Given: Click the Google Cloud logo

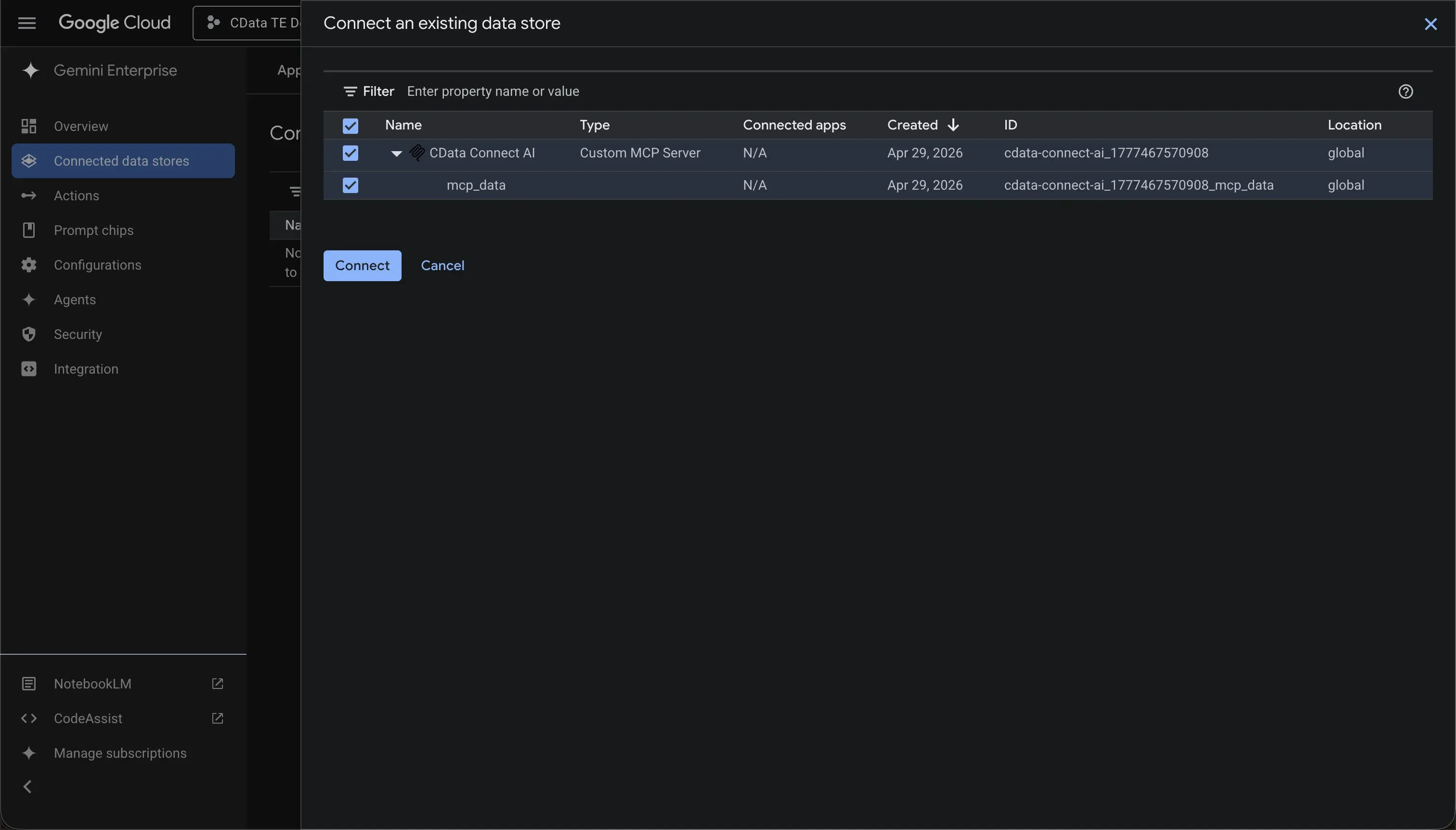Looking at the screenshot, I should (115, 23).
